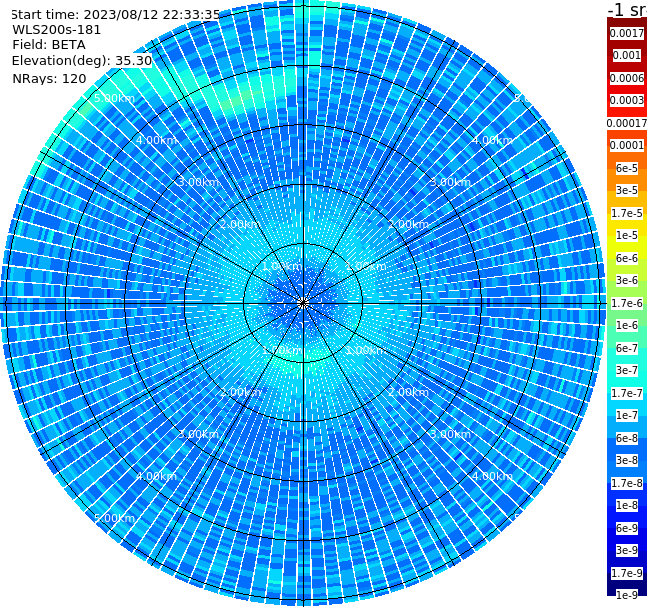This screenshot has width=647, height=607.
Task: Click the 2.00km range label in upper-left quadrant
Action: 241,224
